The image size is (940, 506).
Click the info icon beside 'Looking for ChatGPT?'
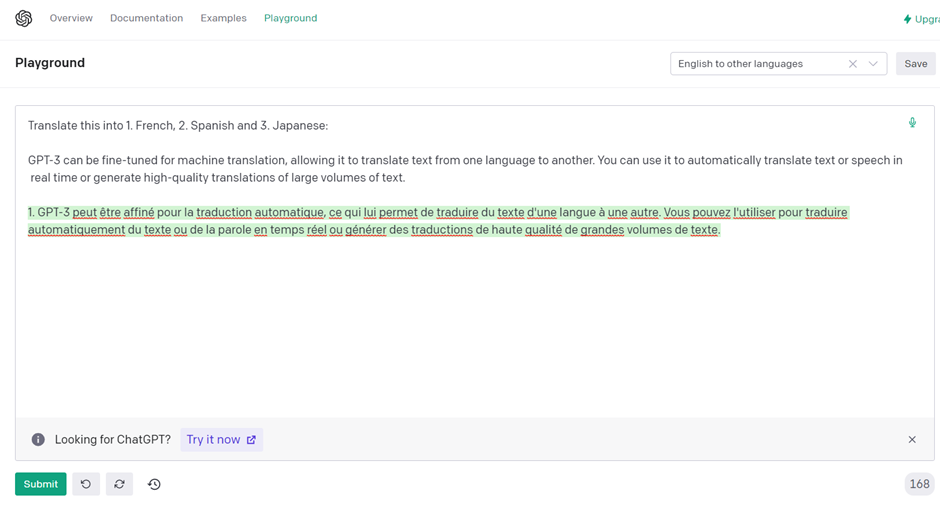pos(38,439)
